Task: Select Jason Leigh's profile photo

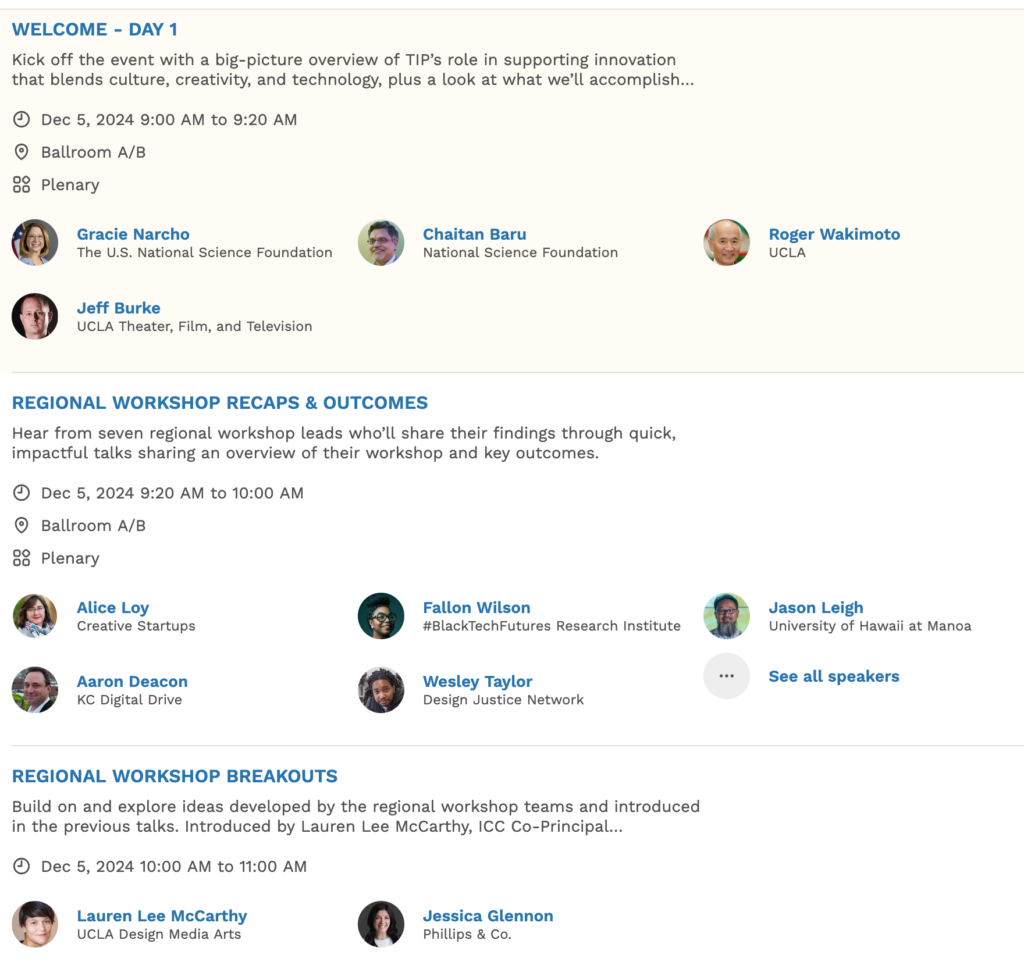Action: click(726, 616)
